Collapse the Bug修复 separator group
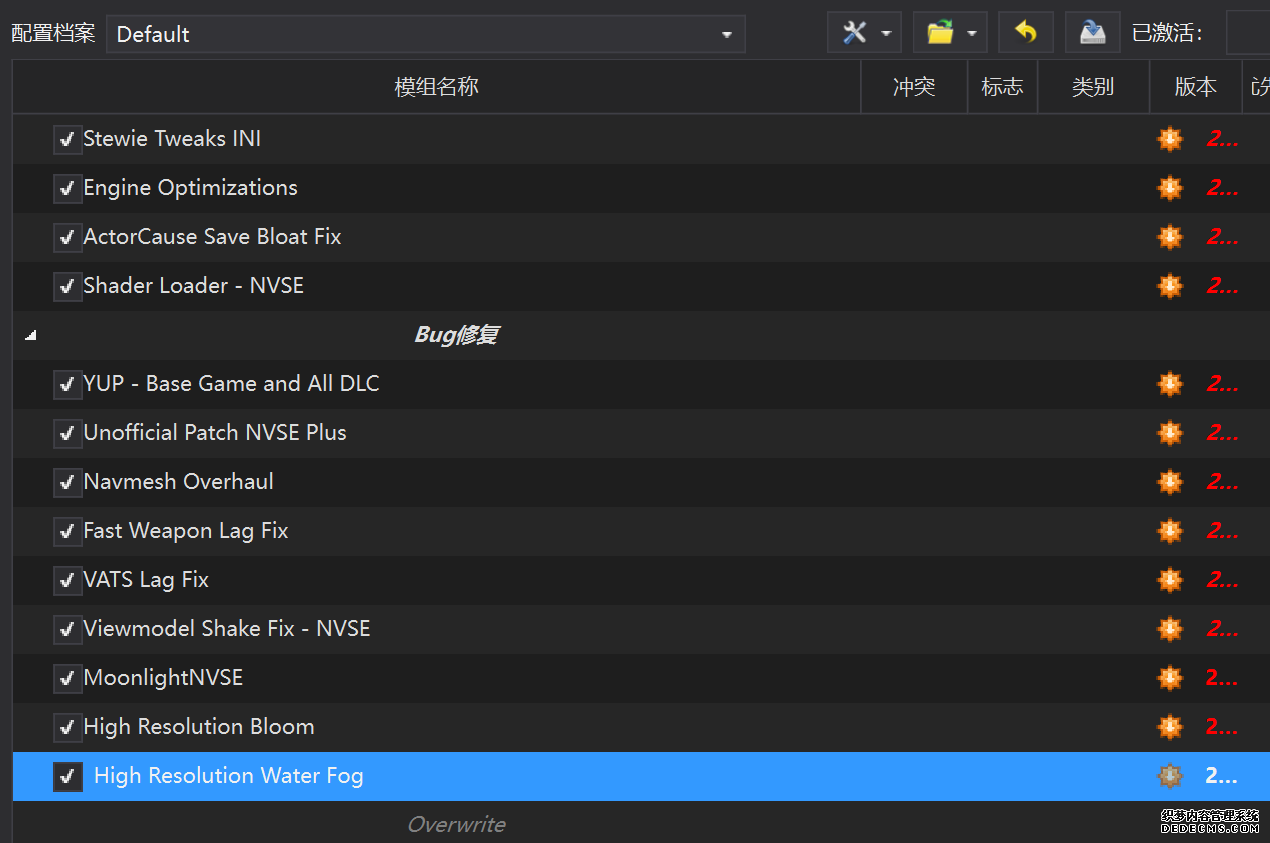This screenshot has height=843, width=1270. point(31,336)
